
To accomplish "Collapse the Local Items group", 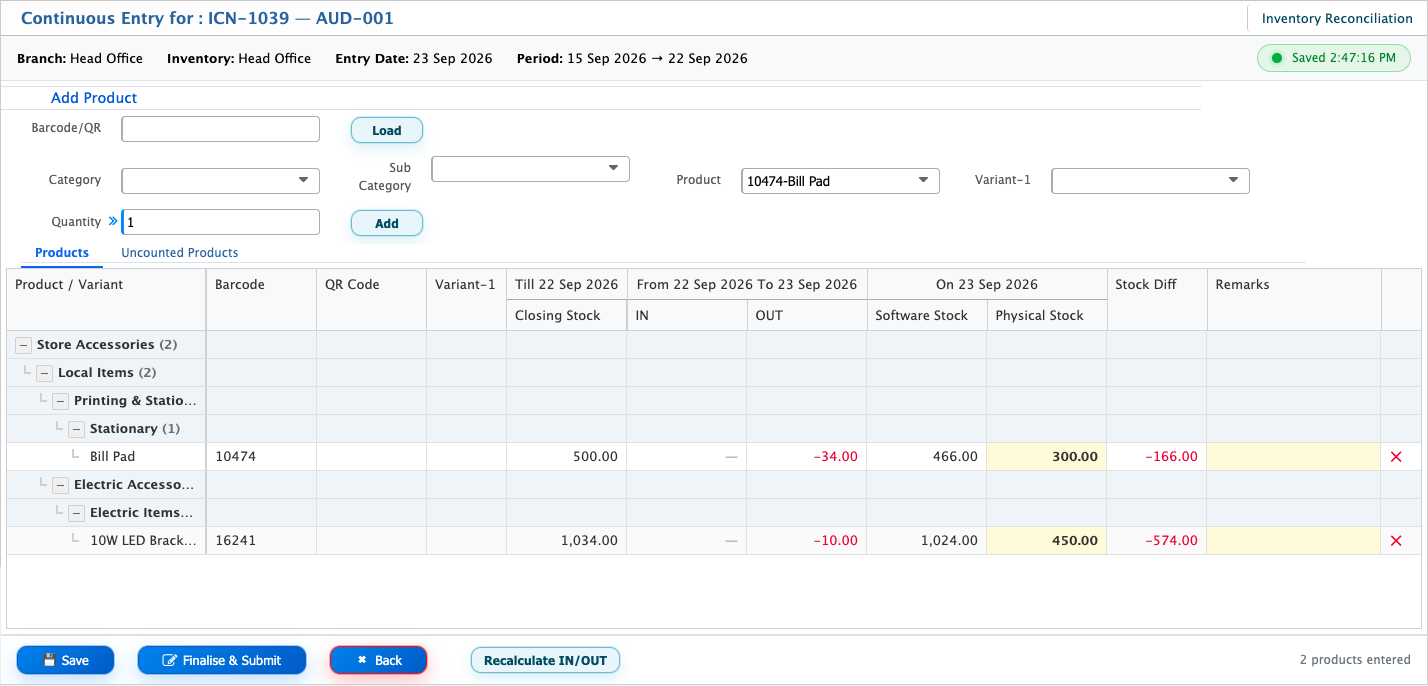I will (44, 373).
